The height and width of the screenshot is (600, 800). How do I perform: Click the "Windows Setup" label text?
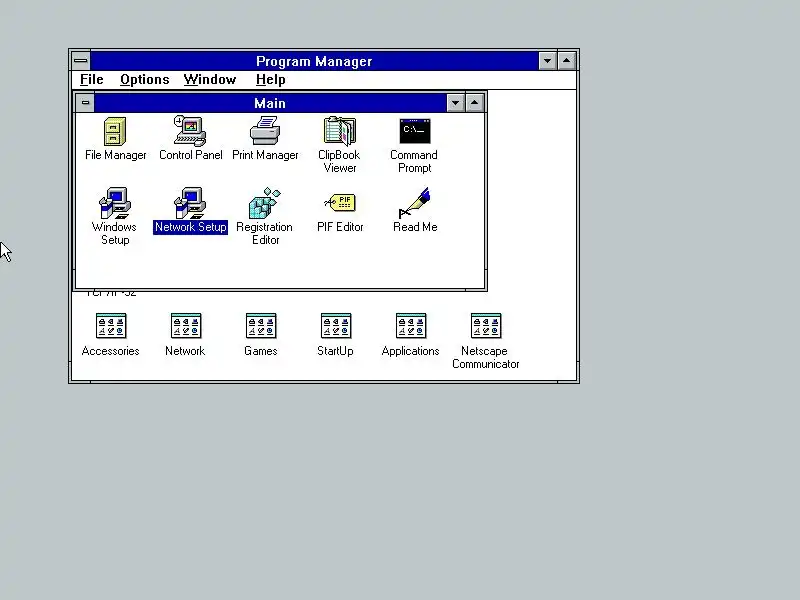click(x=114, y=233)
